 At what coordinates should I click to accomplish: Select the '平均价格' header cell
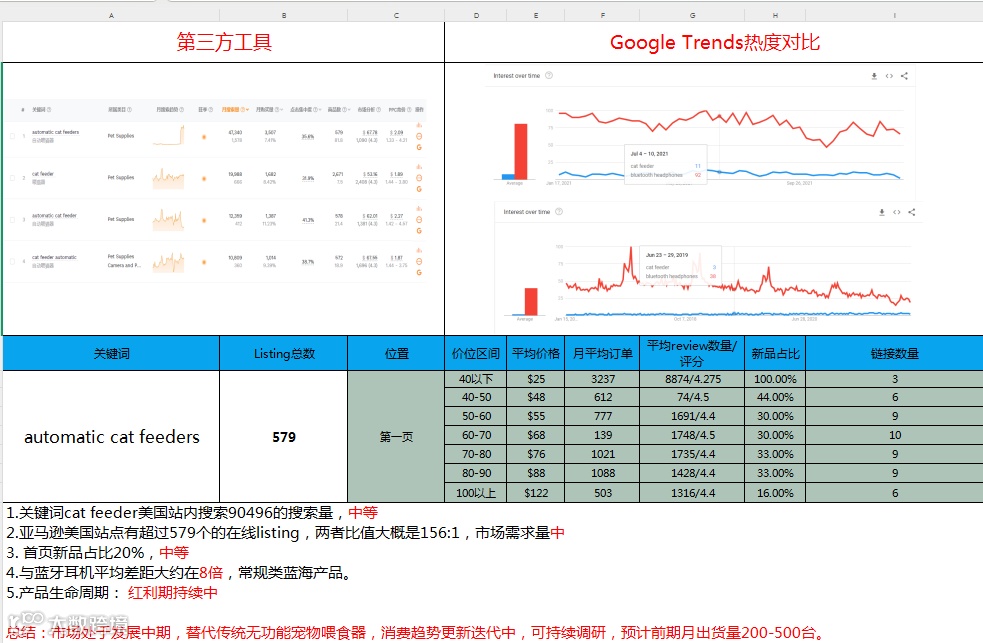[x=536, y=353]
